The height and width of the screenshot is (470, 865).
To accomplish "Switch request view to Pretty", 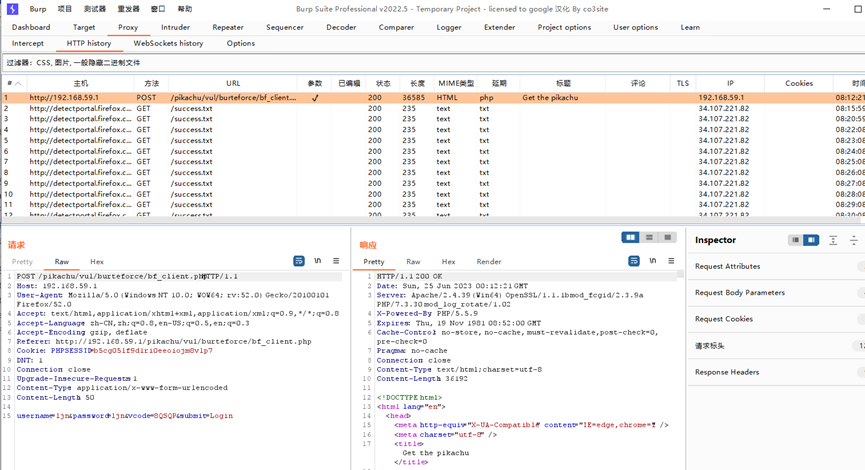I will point(22,261).
